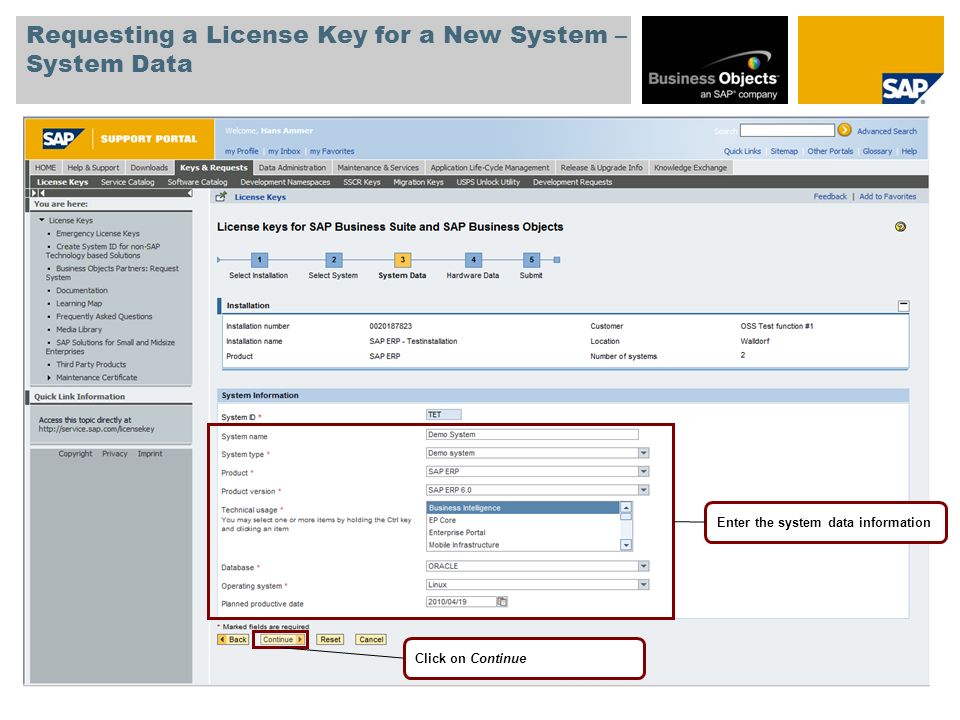Click Emergency License Keys in sidebar

[98, 233]
